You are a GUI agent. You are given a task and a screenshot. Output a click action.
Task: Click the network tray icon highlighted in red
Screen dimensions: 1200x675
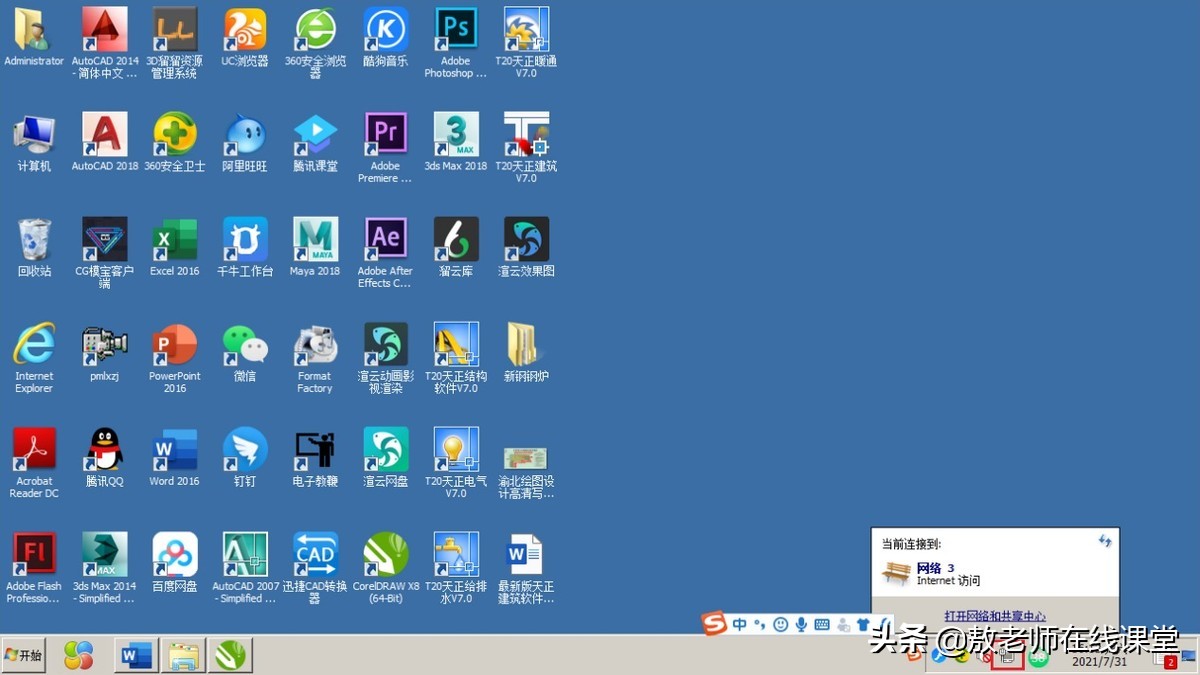1008,657
